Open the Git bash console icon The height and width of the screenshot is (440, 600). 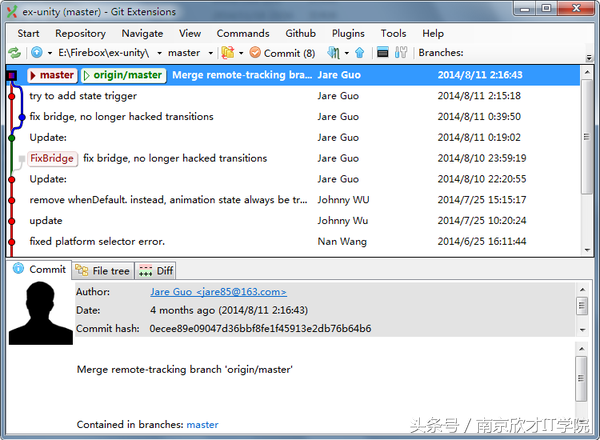(x=383, y=52)
